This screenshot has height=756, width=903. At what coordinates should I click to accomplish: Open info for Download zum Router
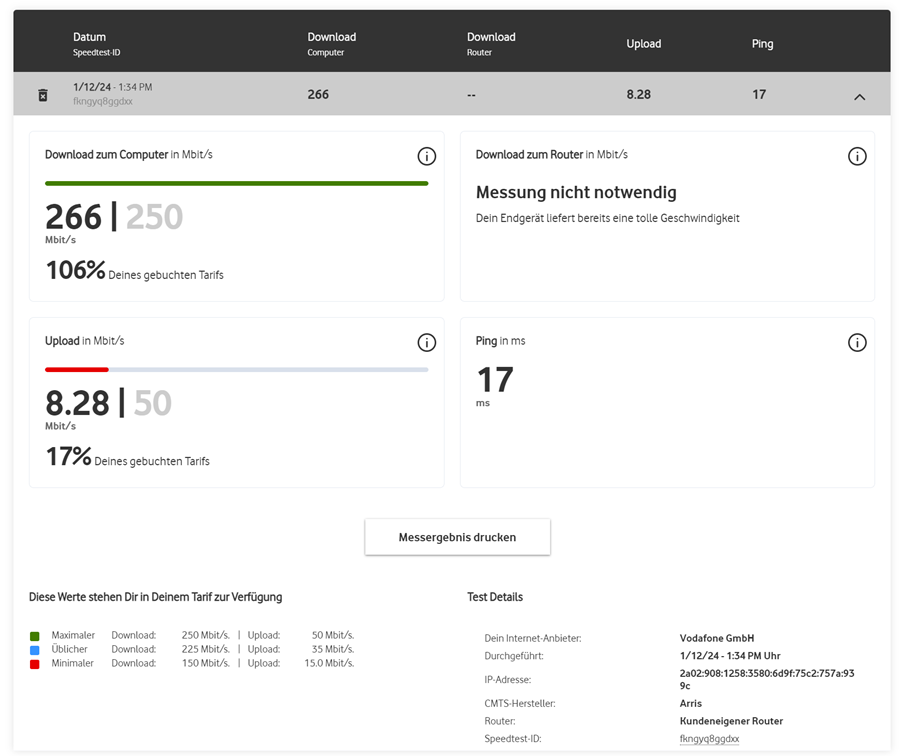click(x=857, y=157)
